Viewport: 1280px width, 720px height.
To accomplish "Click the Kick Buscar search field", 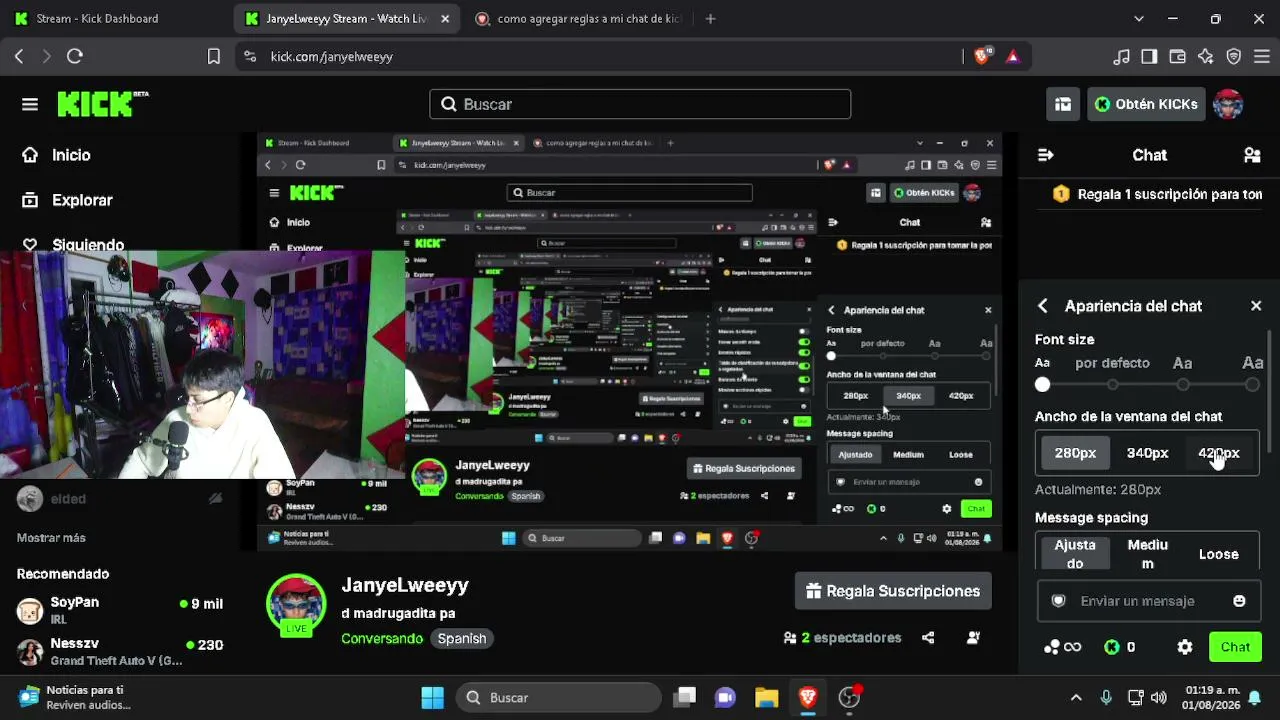I will pyautogui.click(x=640, y=104).
